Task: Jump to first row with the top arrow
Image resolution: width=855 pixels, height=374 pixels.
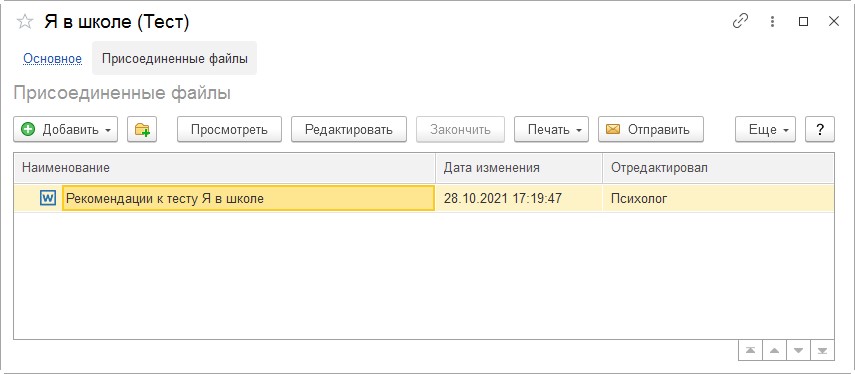Action: point(750,350)
